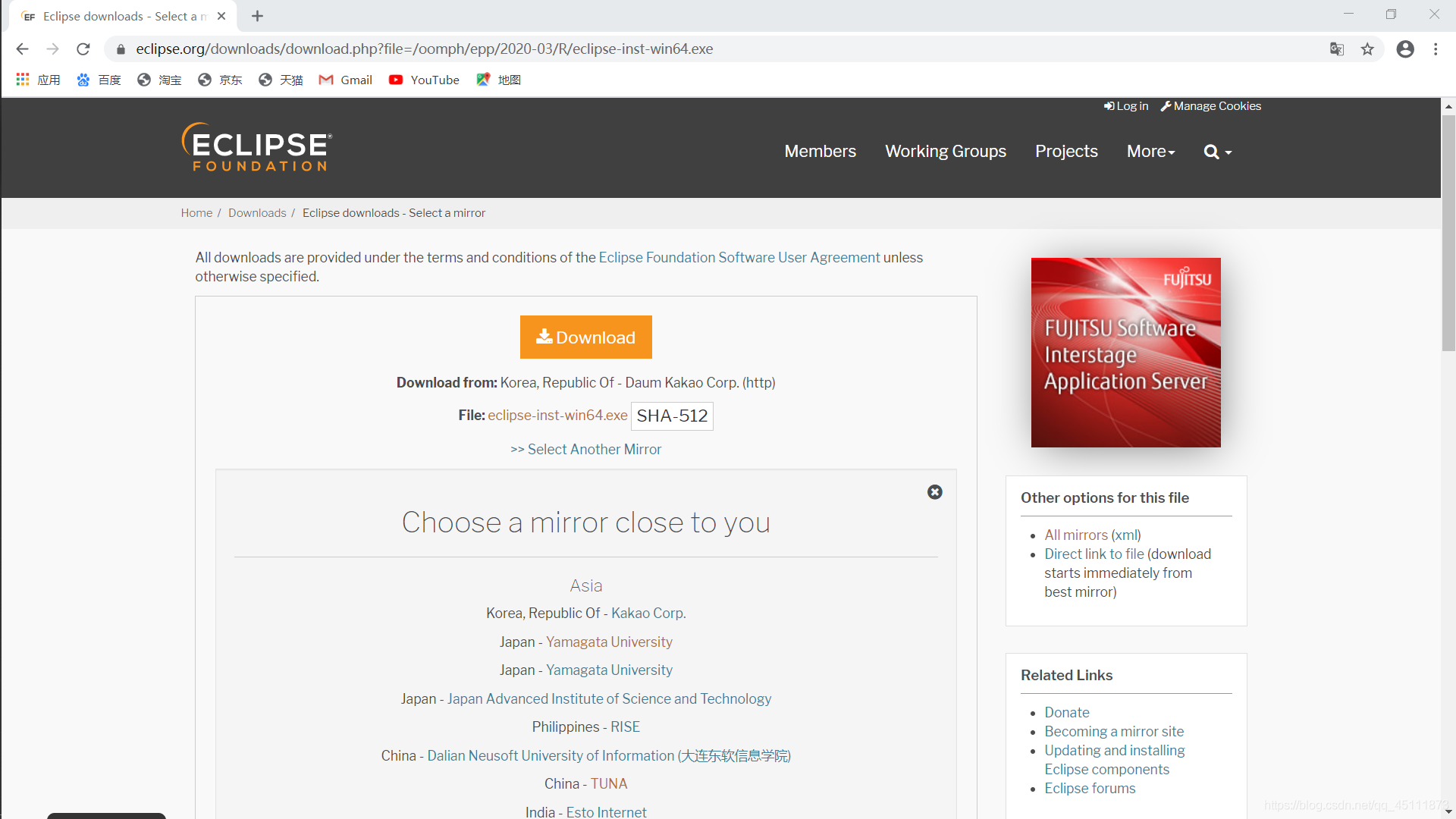This screenshot has height=819, width=1456.
Task: Click Members navigation menu item
Action: (x=819, y=152)
